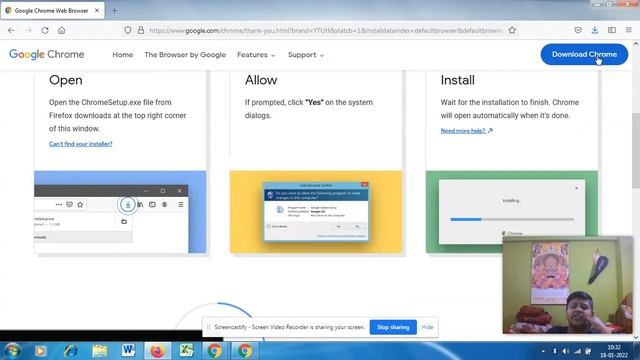The height and width of the screenshot is (360, 640).
Task: Click the Allow step dialog illustration
Action: 316,212
